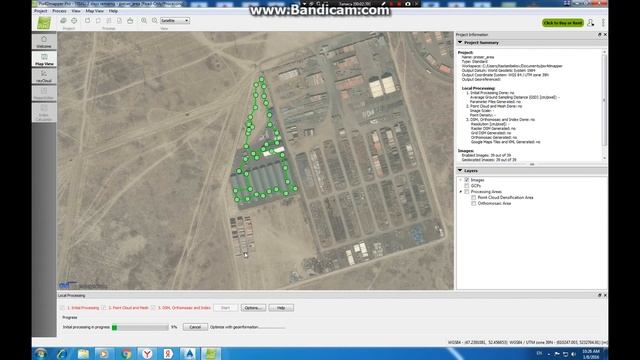Expand the Images layer tree node

(x=461, y=180)
